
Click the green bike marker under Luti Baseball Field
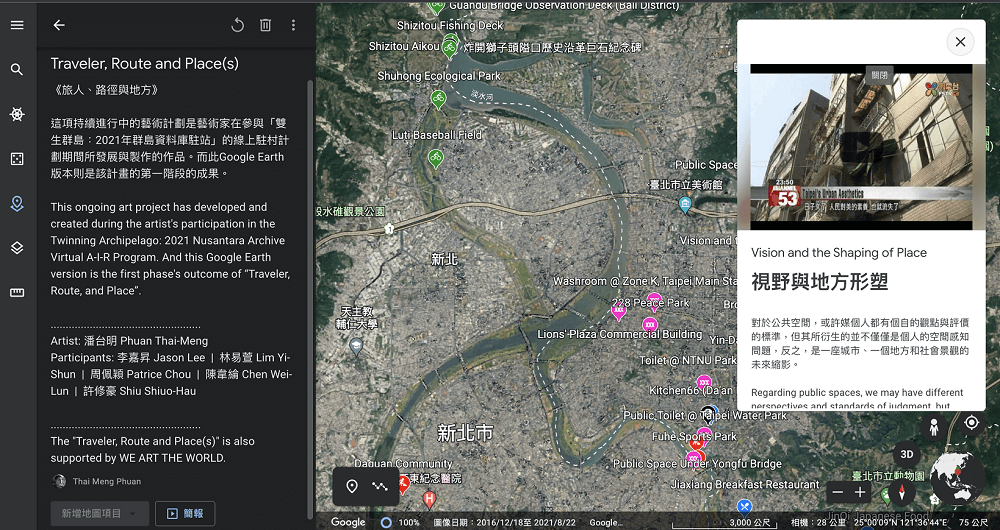pyautogui.click(x=436, y=158)
